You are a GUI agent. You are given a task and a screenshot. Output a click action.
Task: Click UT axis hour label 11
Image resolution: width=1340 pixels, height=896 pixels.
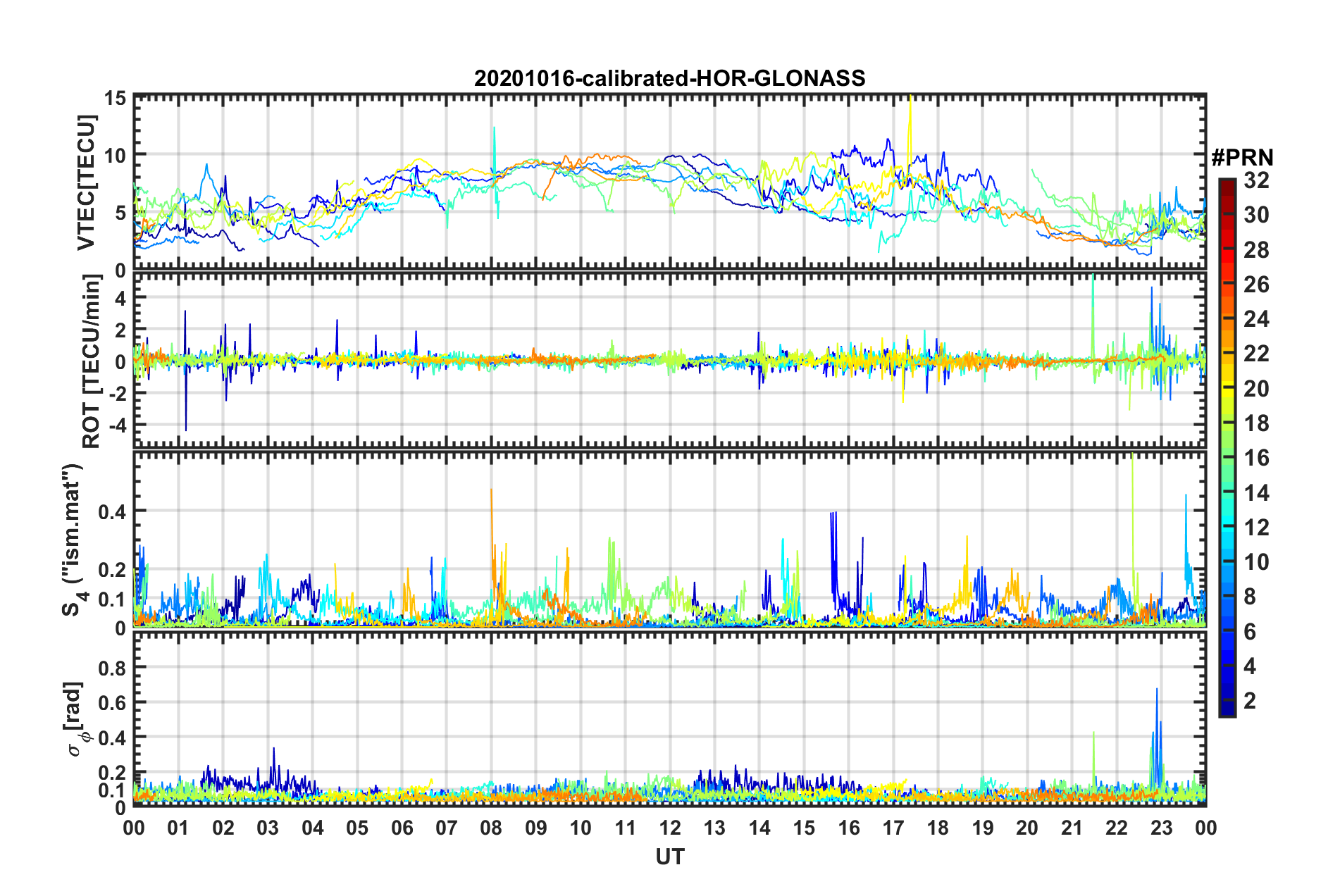[626, 828]
